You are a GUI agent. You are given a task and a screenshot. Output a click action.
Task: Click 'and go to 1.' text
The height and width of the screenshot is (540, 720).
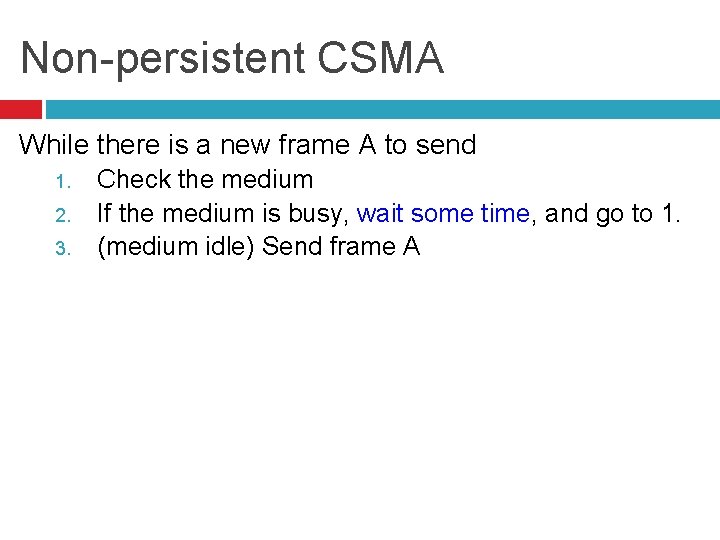pyautogui.click(x=611, y=213)
